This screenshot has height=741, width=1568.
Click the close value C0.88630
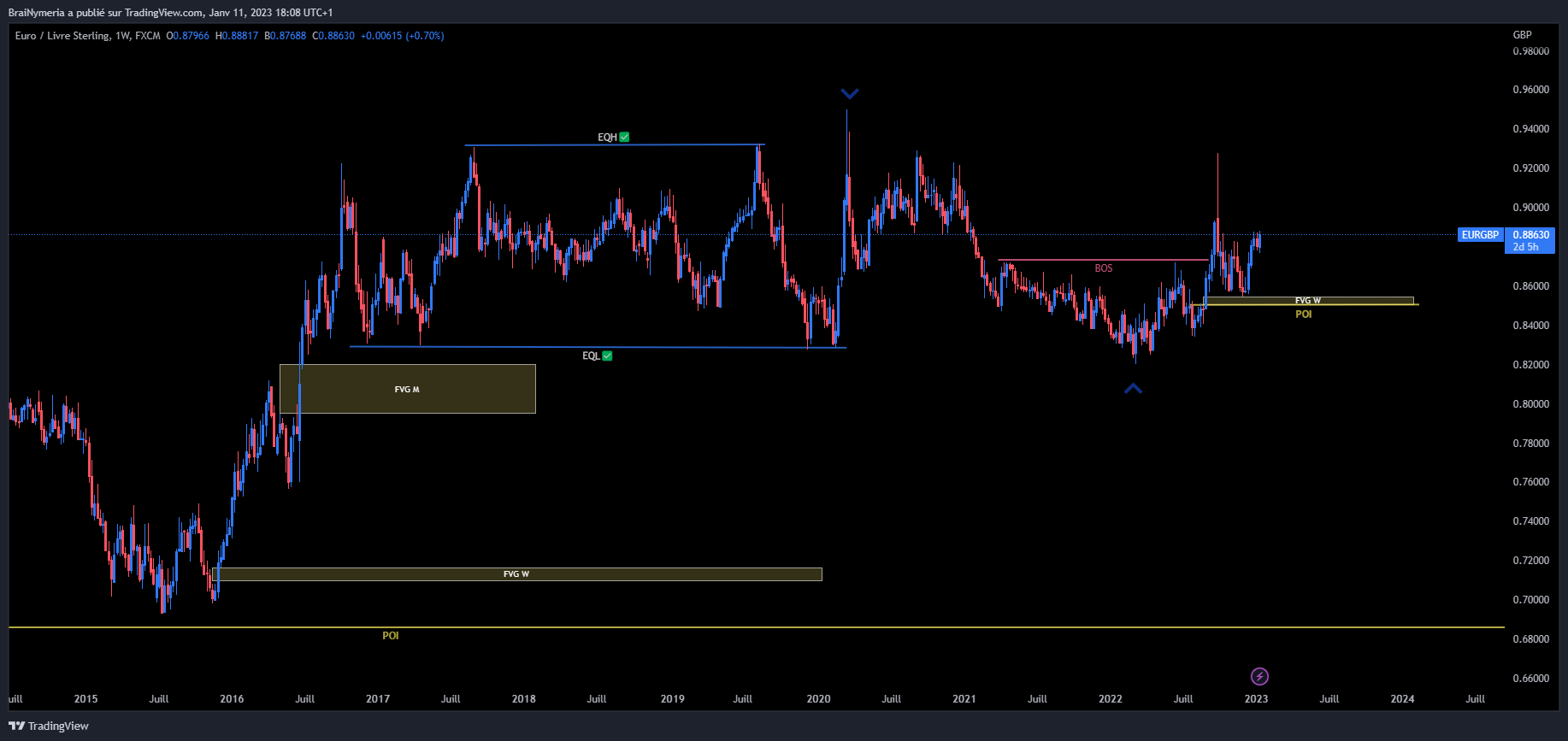point(333,36)
